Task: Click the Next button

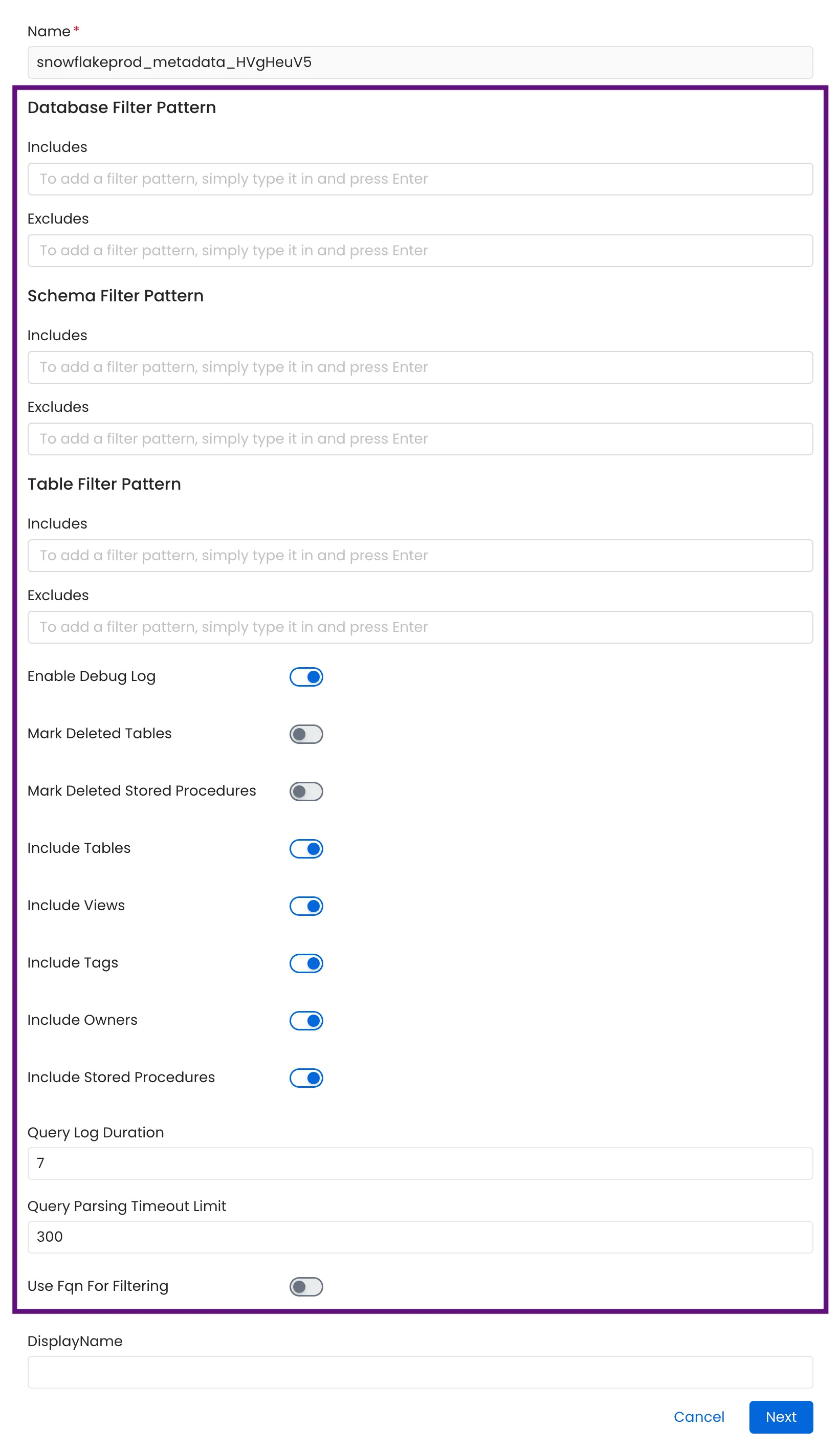Action: point(780,1417)
